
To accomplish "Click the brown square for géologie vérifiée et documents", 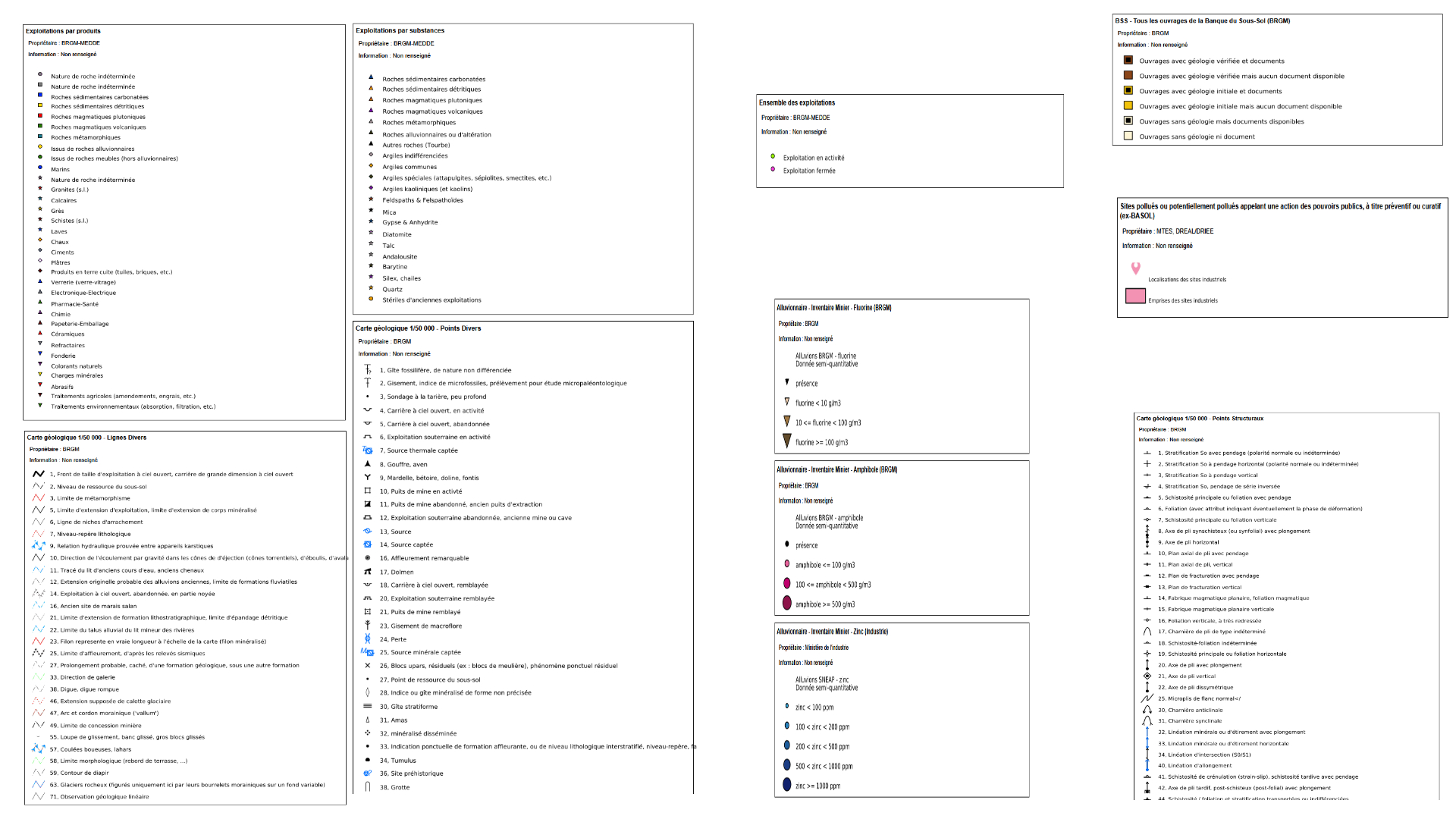I will [x=1128, y=61].
